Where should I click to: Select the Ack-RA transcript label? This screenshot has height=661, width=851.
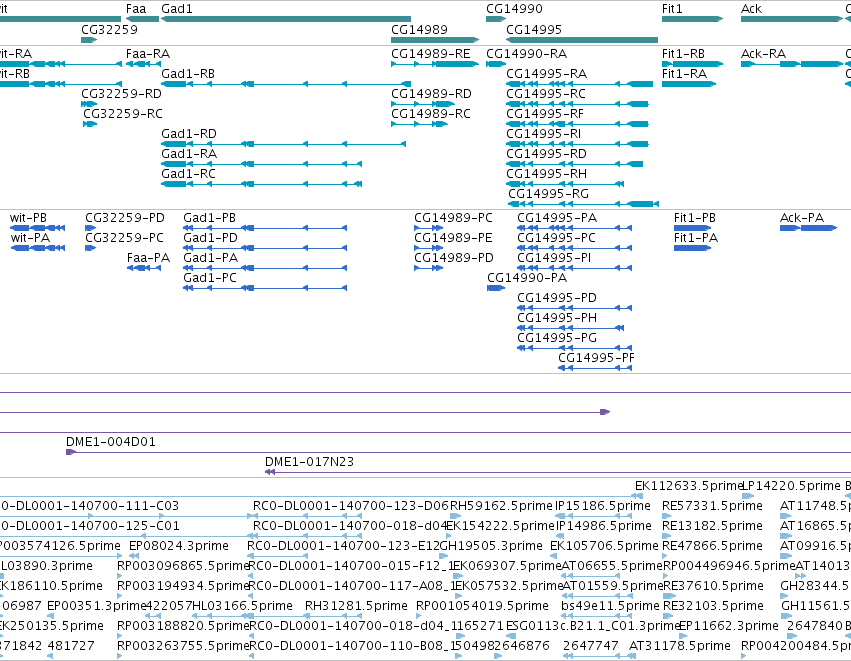(764, 54)
